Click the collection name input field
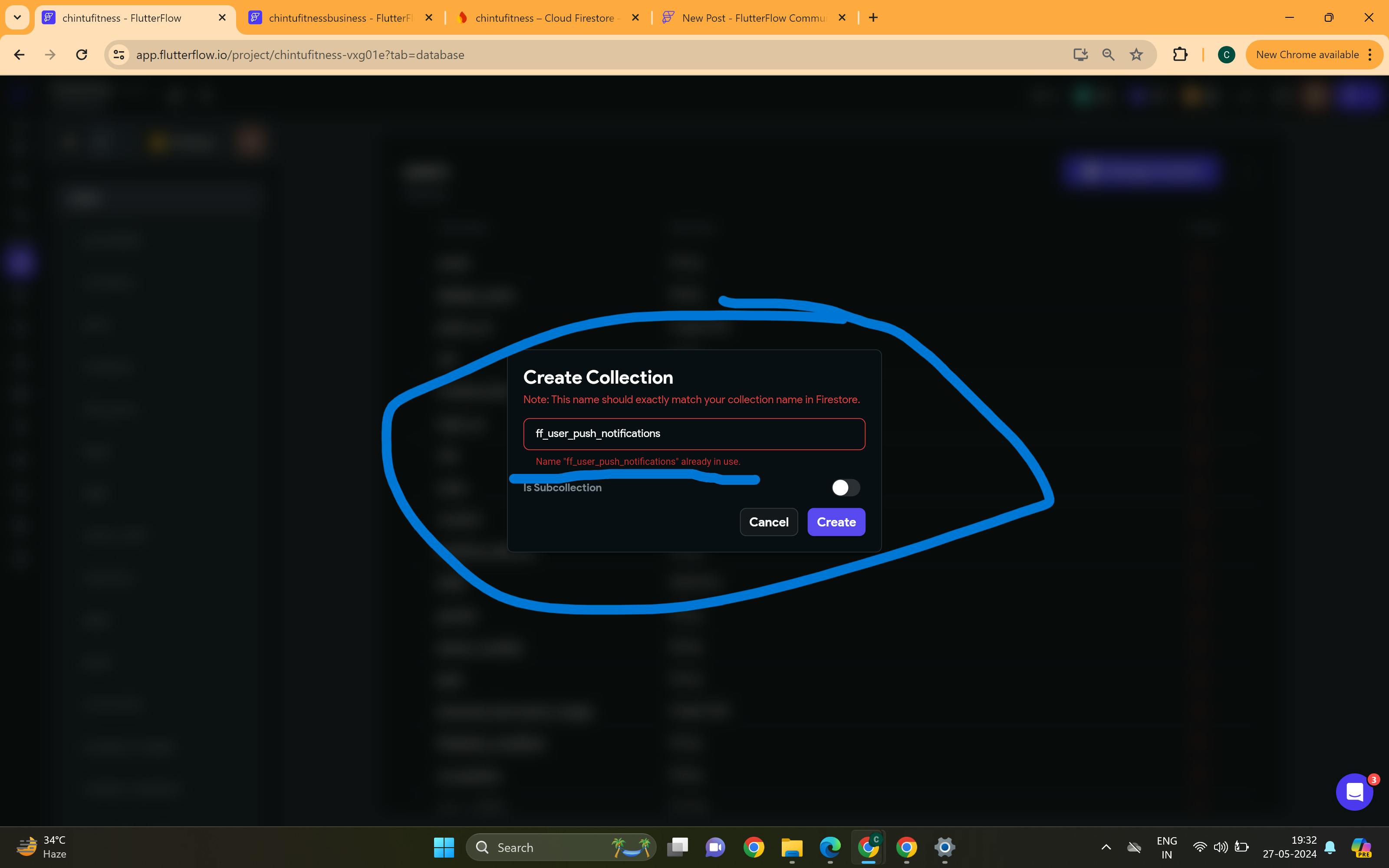Screen dimensions: 1389x868 693,434
